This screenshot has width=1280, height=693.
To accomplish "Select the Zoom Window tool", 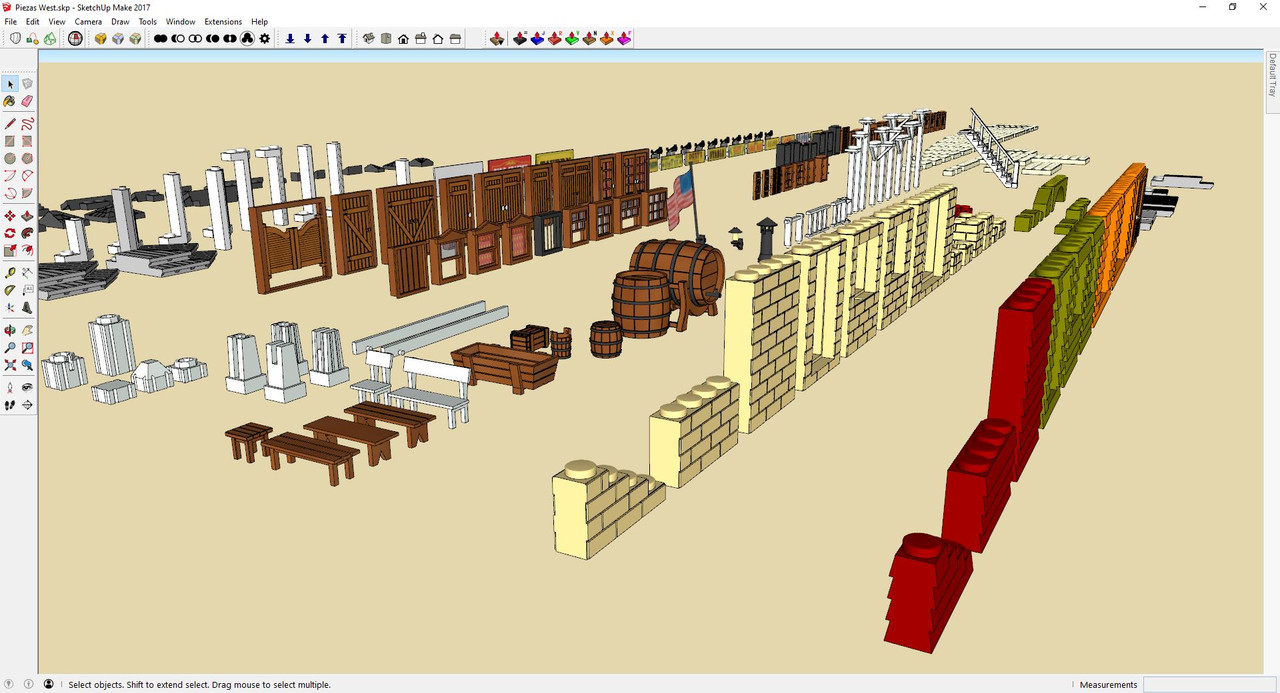I will coord(27,348).
